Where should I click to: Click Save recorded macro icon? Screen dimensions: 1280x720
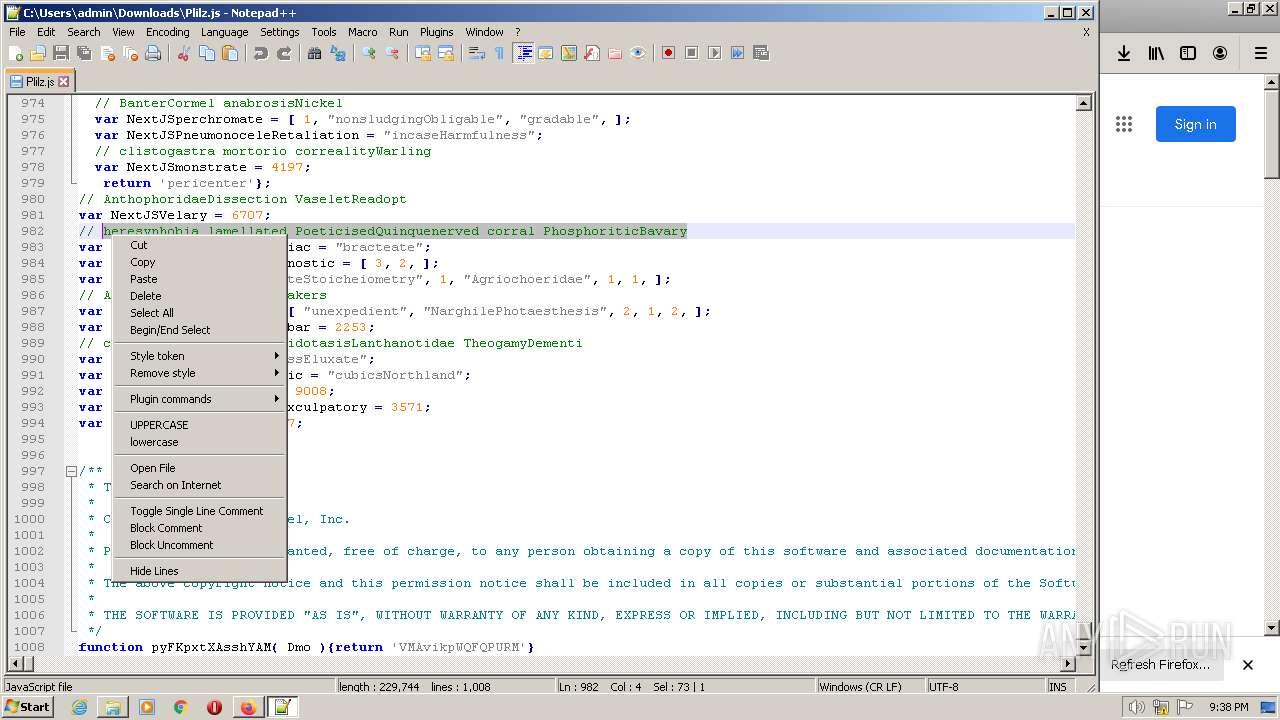pyautogui.click(x=761, y=53)
